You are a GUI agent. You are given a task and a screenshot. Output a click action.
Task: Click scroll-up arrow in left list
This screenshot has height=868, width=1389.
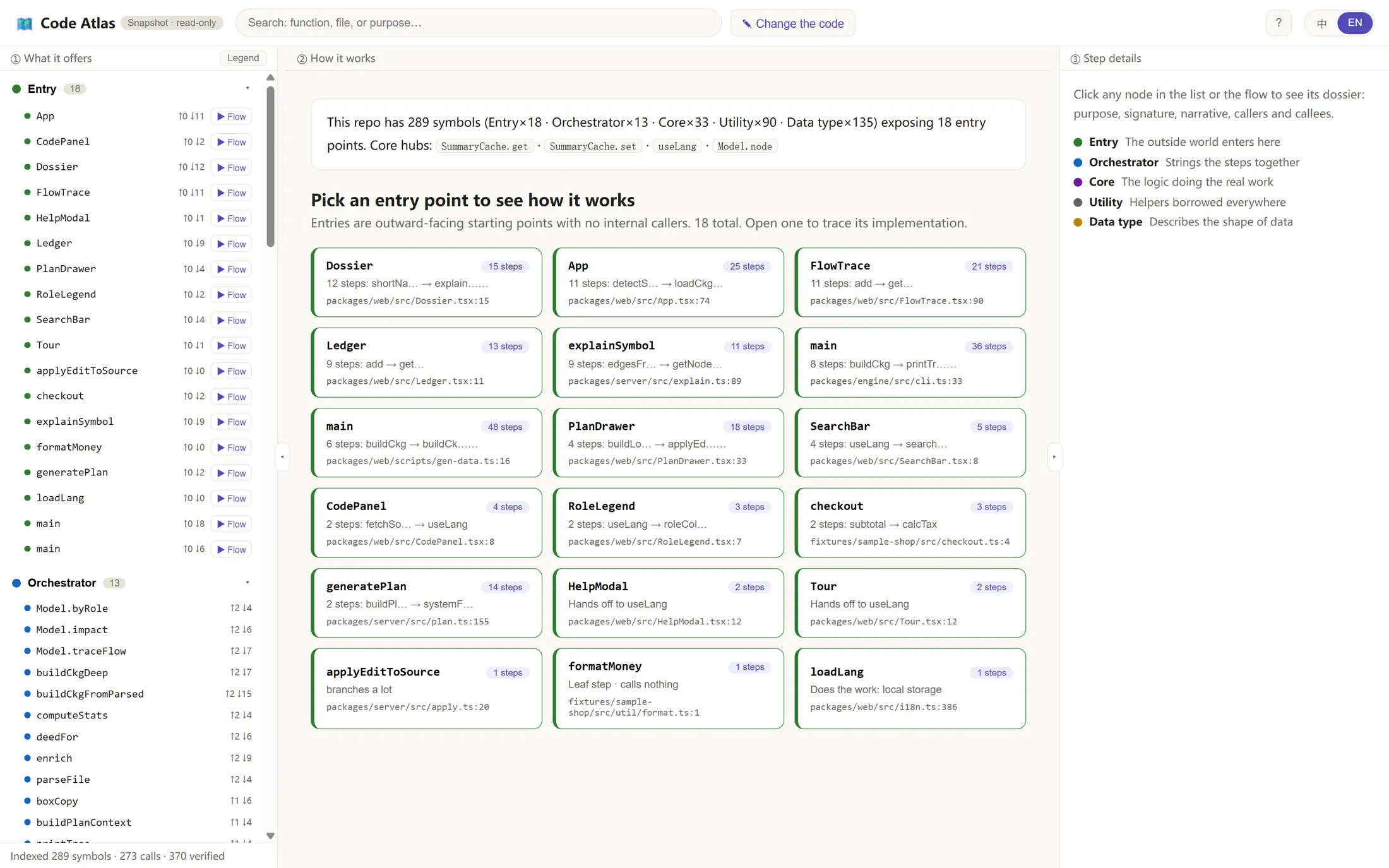[270, 78]
